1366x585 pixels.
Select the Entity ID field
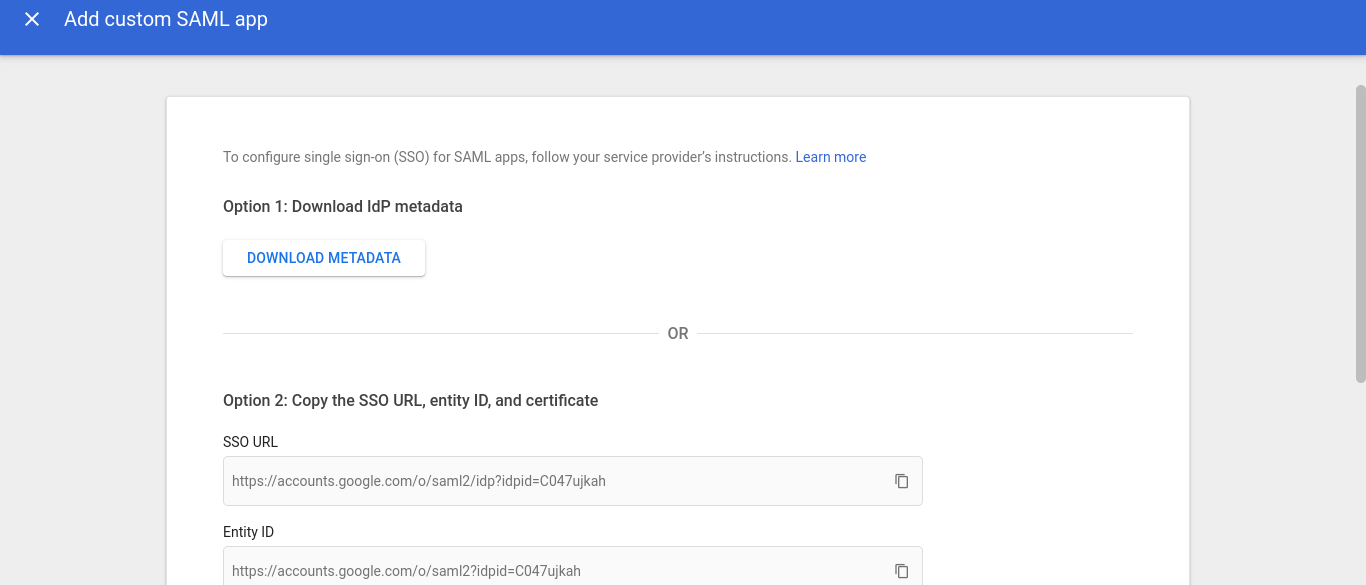coord(572,566)
